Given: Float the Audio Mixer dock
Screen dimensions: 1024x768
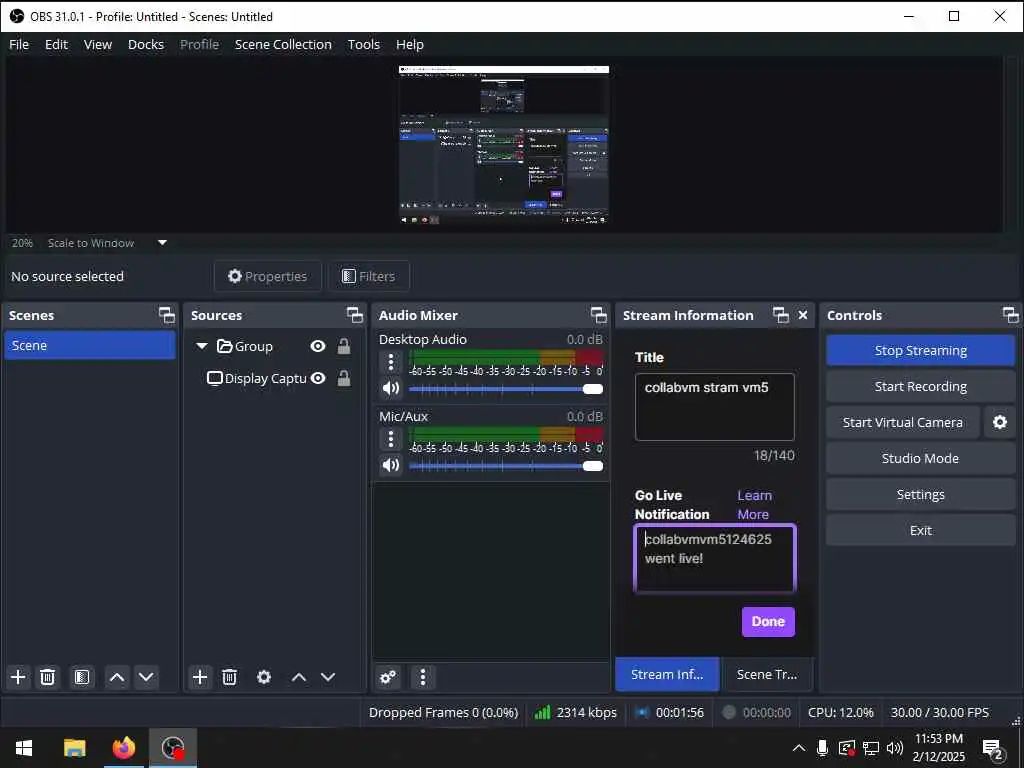Looking at the screenshot, I should (599, 315).
